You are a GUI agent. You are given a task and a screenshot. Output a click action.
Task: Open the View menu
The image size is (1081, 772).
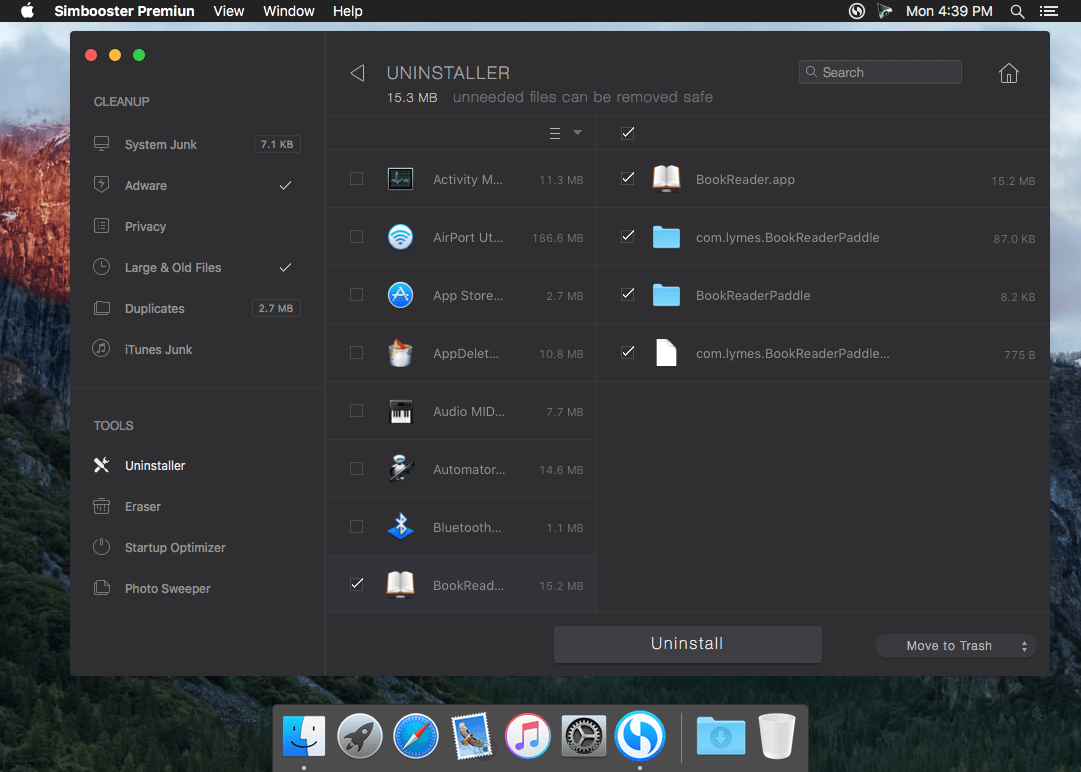pos(229,11)
